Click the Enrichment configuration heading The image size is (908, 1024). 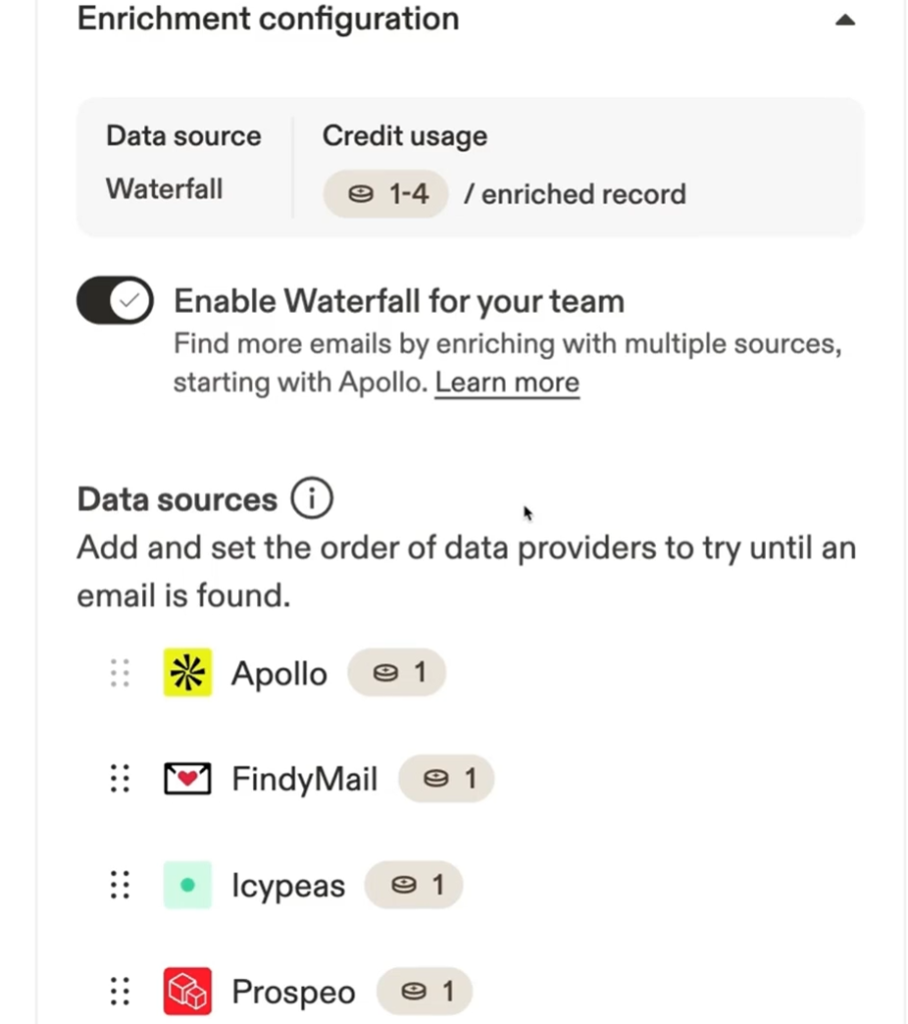[268, 19]
